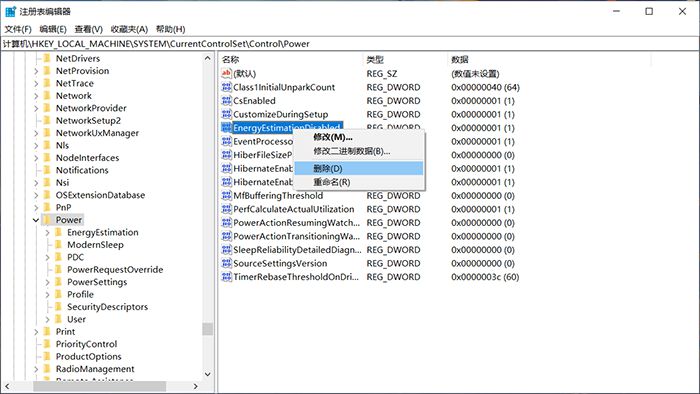The height and width of the screenshot is (394, 700).
Task: Click the Print folder icon
Action: (x=47, y=332)
